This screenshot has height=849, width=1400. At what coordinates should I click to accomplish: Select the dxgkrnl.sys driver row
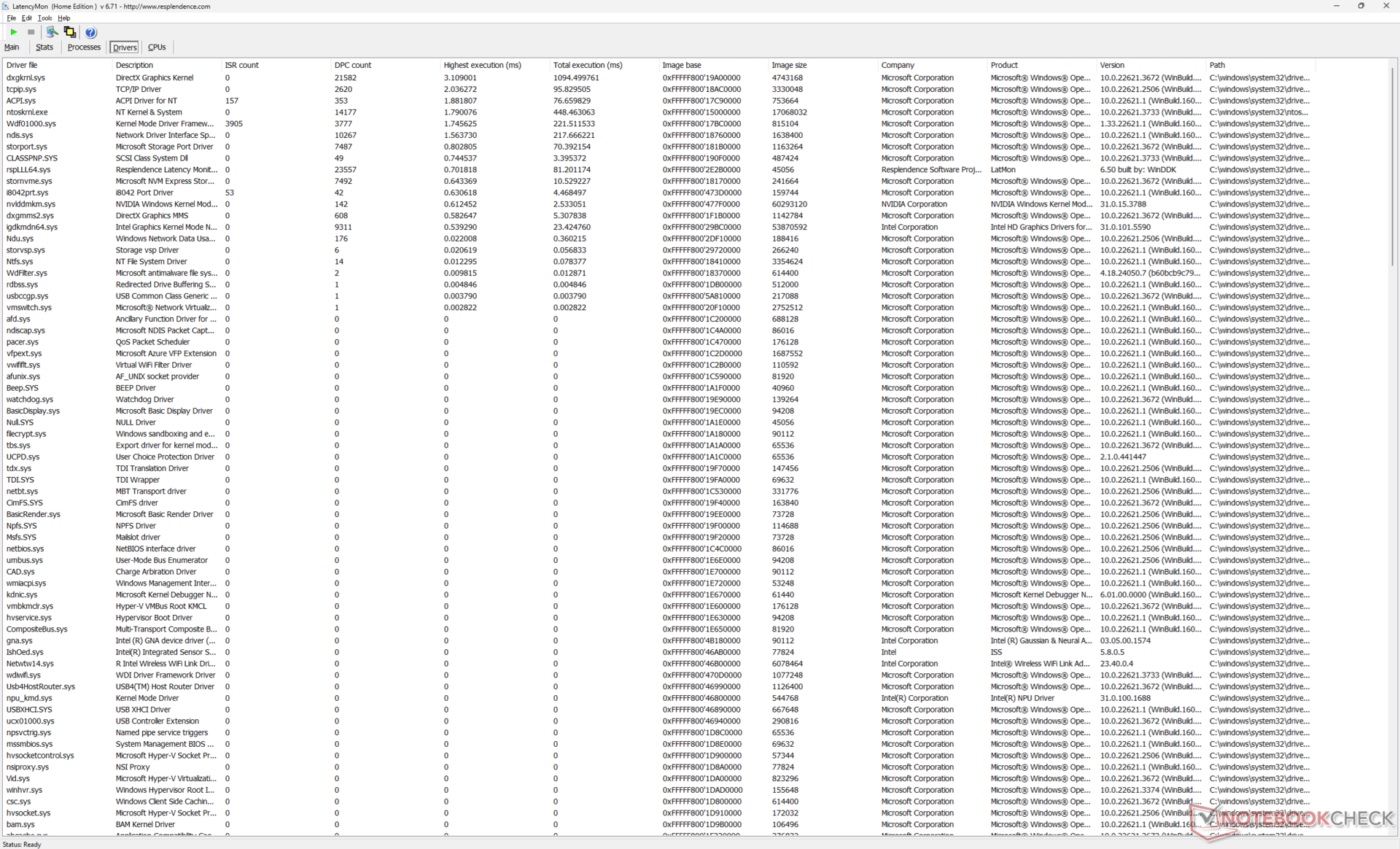click(x=26, y=77)
